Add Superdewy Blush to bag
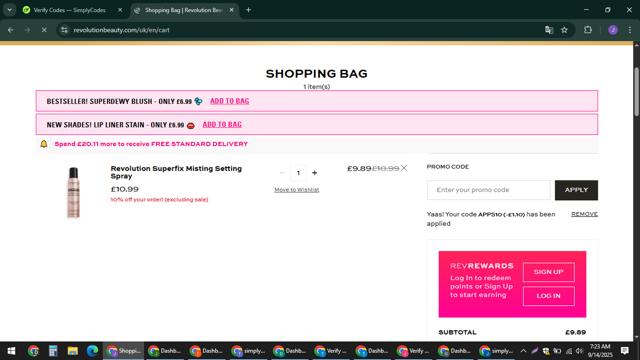 (229, 101)
